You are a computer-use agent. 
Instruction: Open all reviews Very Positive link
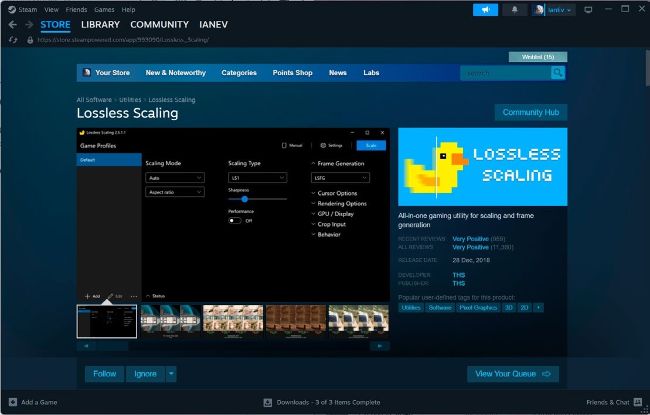click(470, 247)
